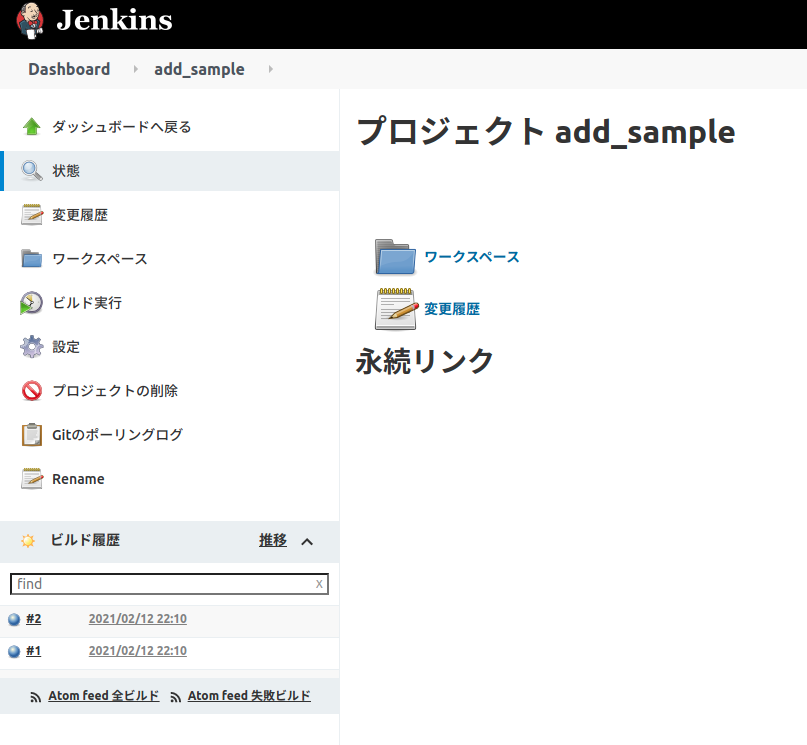Open 変更履歴 in the sidebar

80,215
